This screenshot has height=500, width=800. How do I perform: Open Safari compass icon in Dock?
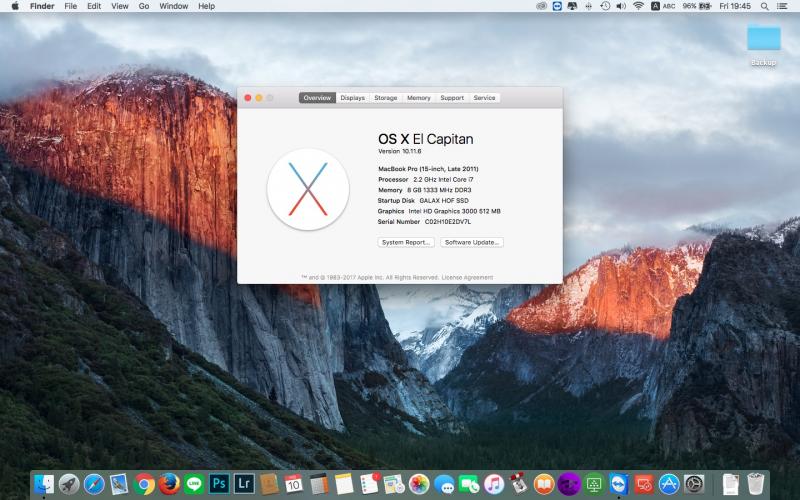94,484
